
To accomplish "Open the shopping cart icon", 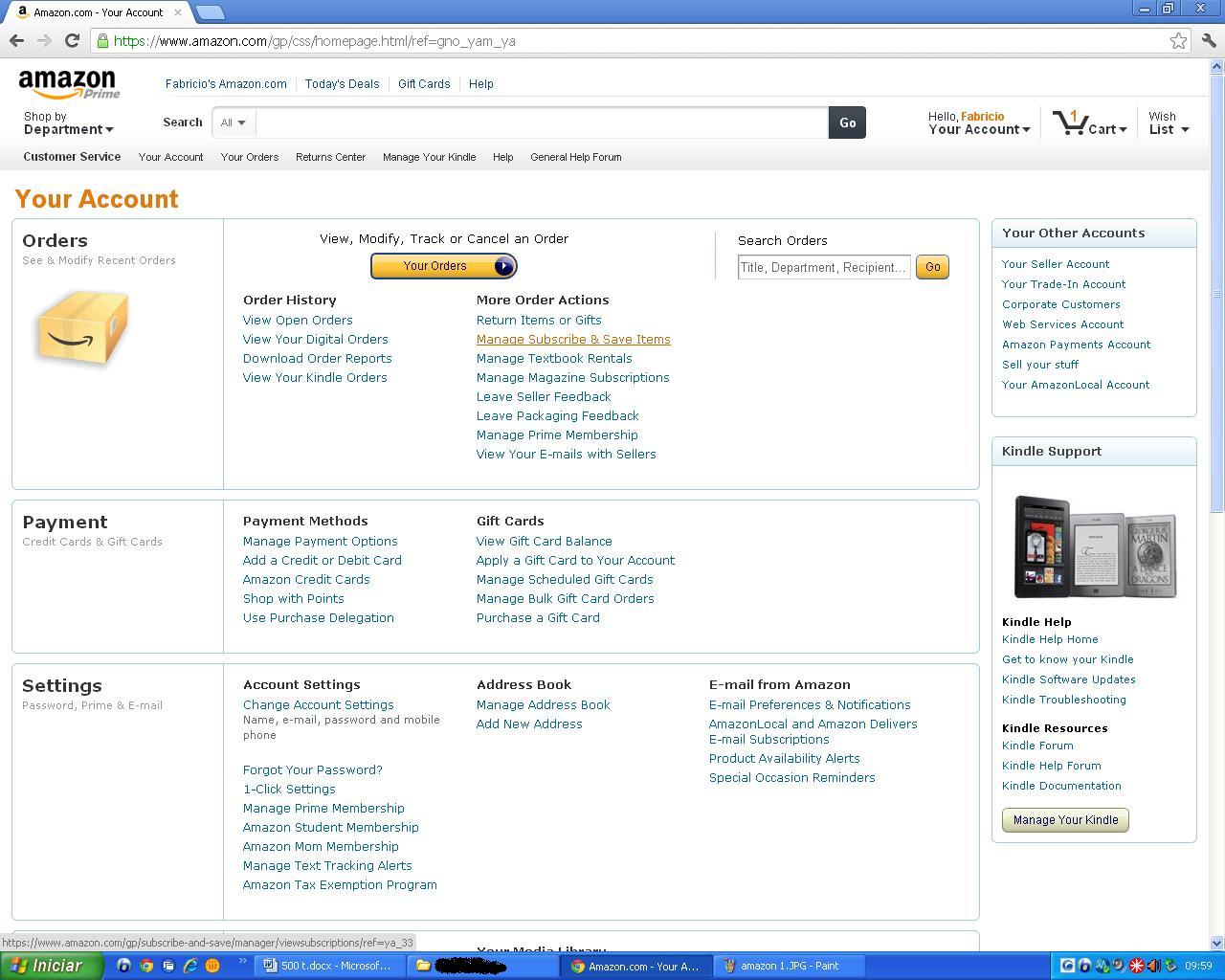I will (1069, 122).
